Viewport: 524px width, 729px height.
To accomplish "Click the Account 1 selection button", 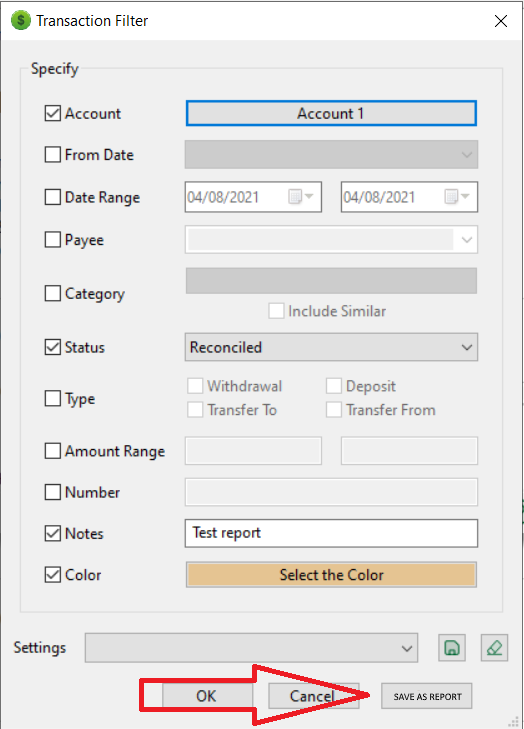I will click(331, 113).
